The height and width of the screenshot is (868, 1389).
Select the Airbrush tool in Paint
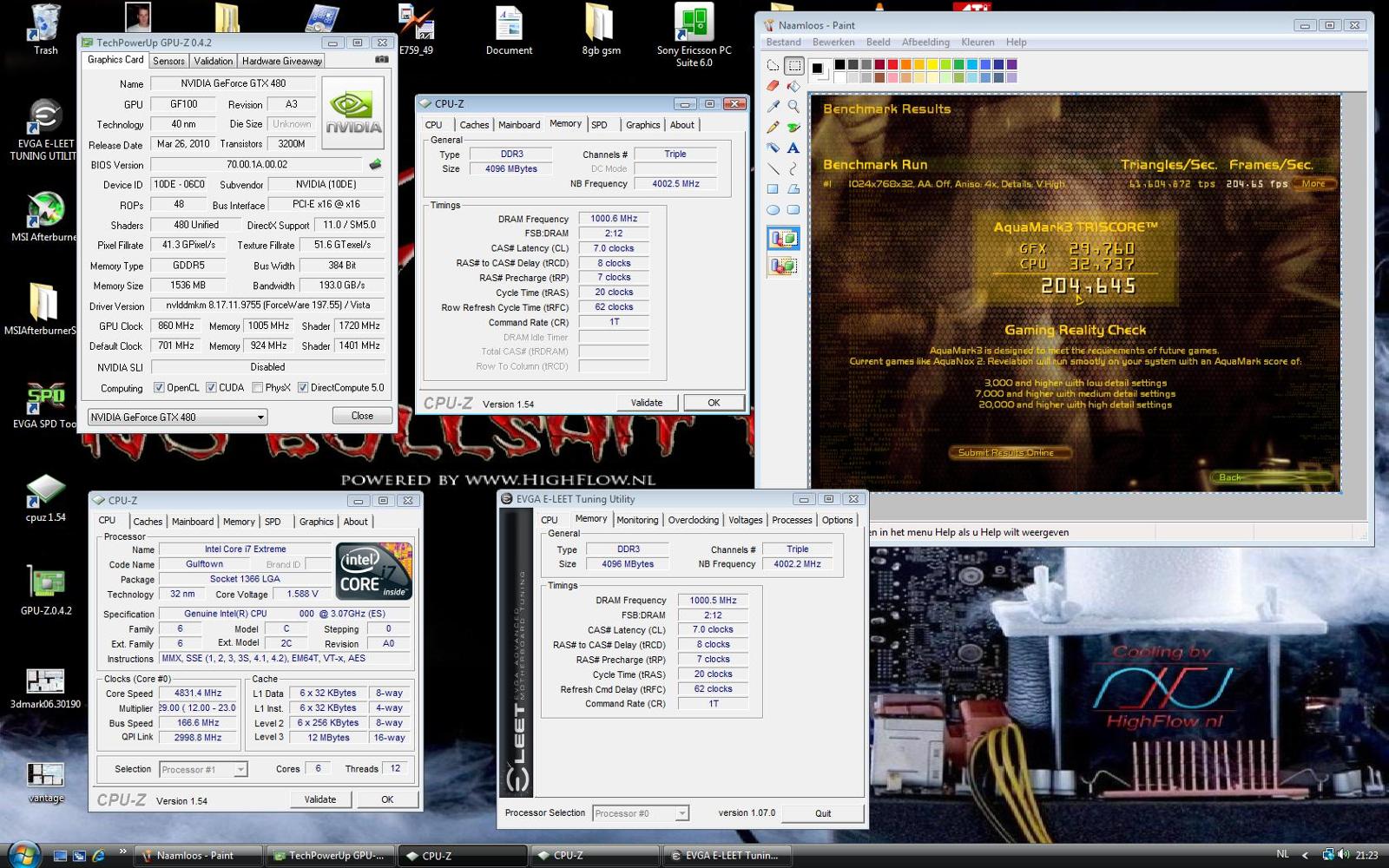point(773,148)
